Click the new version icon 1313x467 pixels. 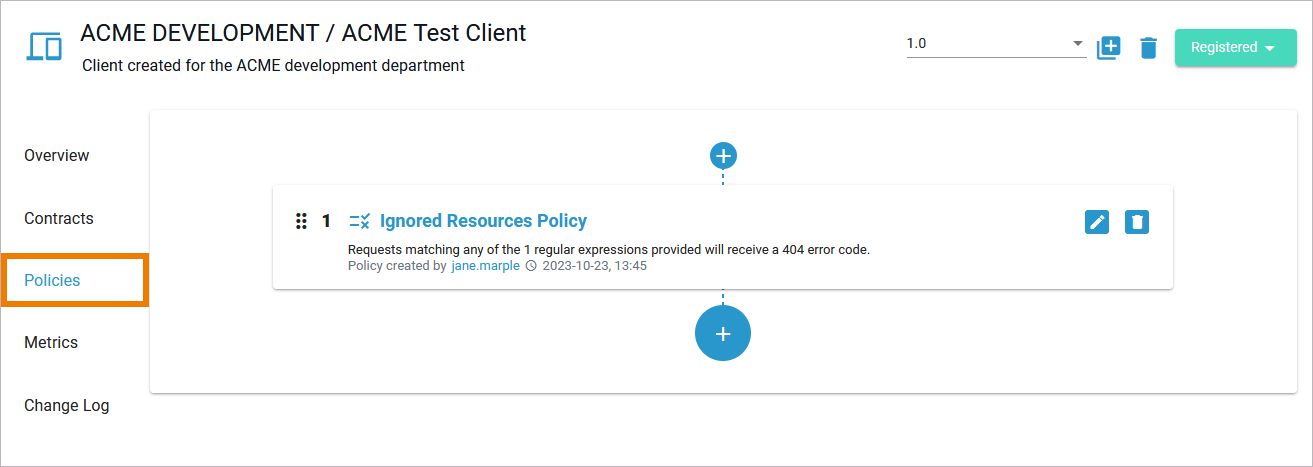(x=1109, y=47)
